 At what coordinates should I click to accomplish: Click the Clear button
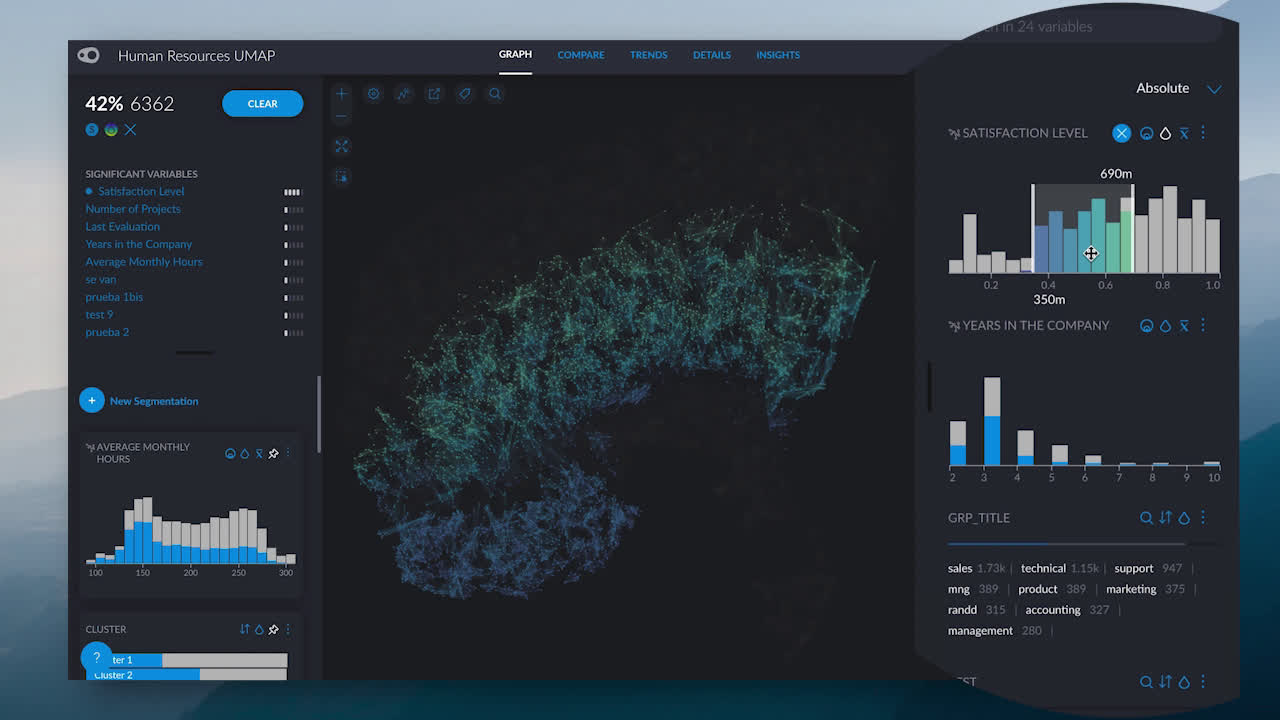pyautogui.click(x=262, y=104)
